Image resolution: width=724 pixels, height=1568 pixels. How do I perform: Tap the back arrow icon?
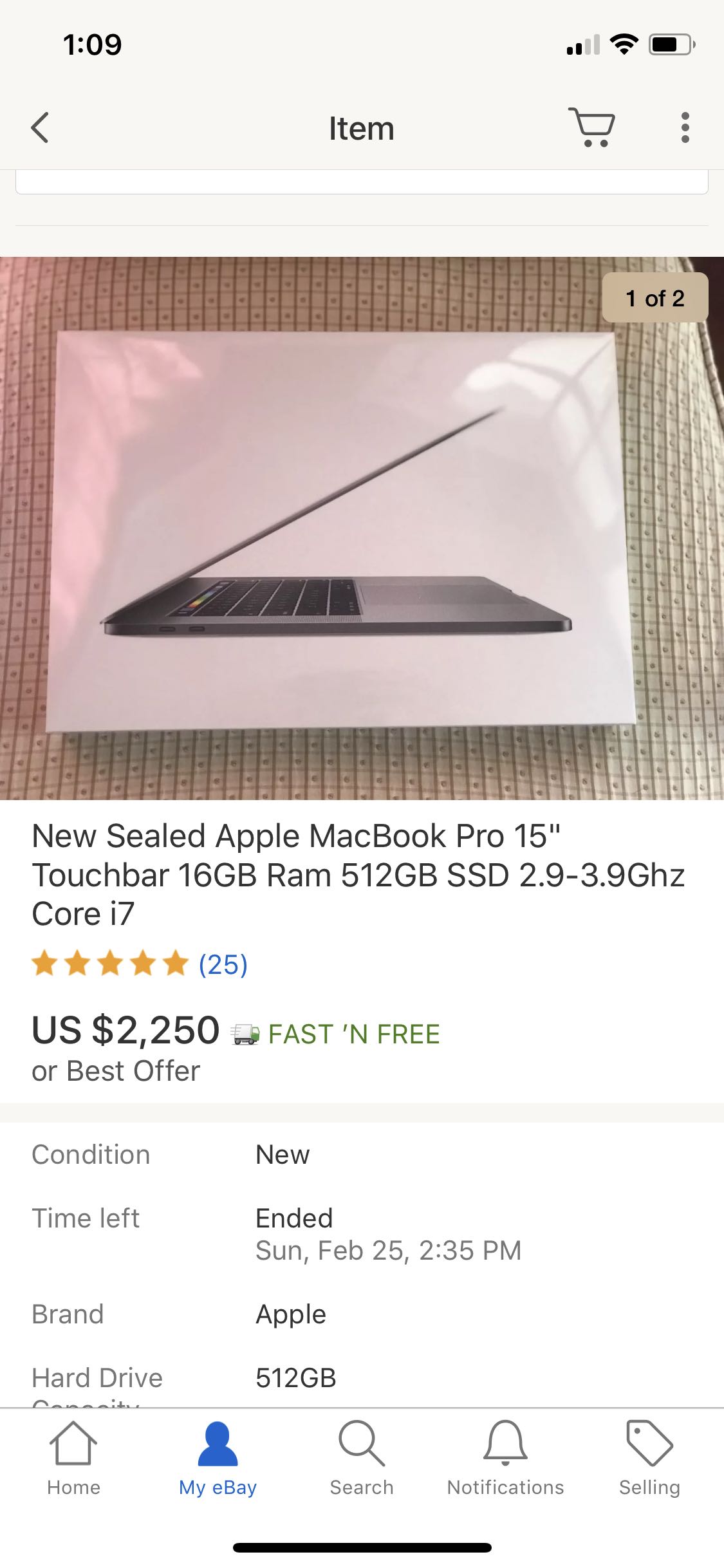(x=40, y=127)
